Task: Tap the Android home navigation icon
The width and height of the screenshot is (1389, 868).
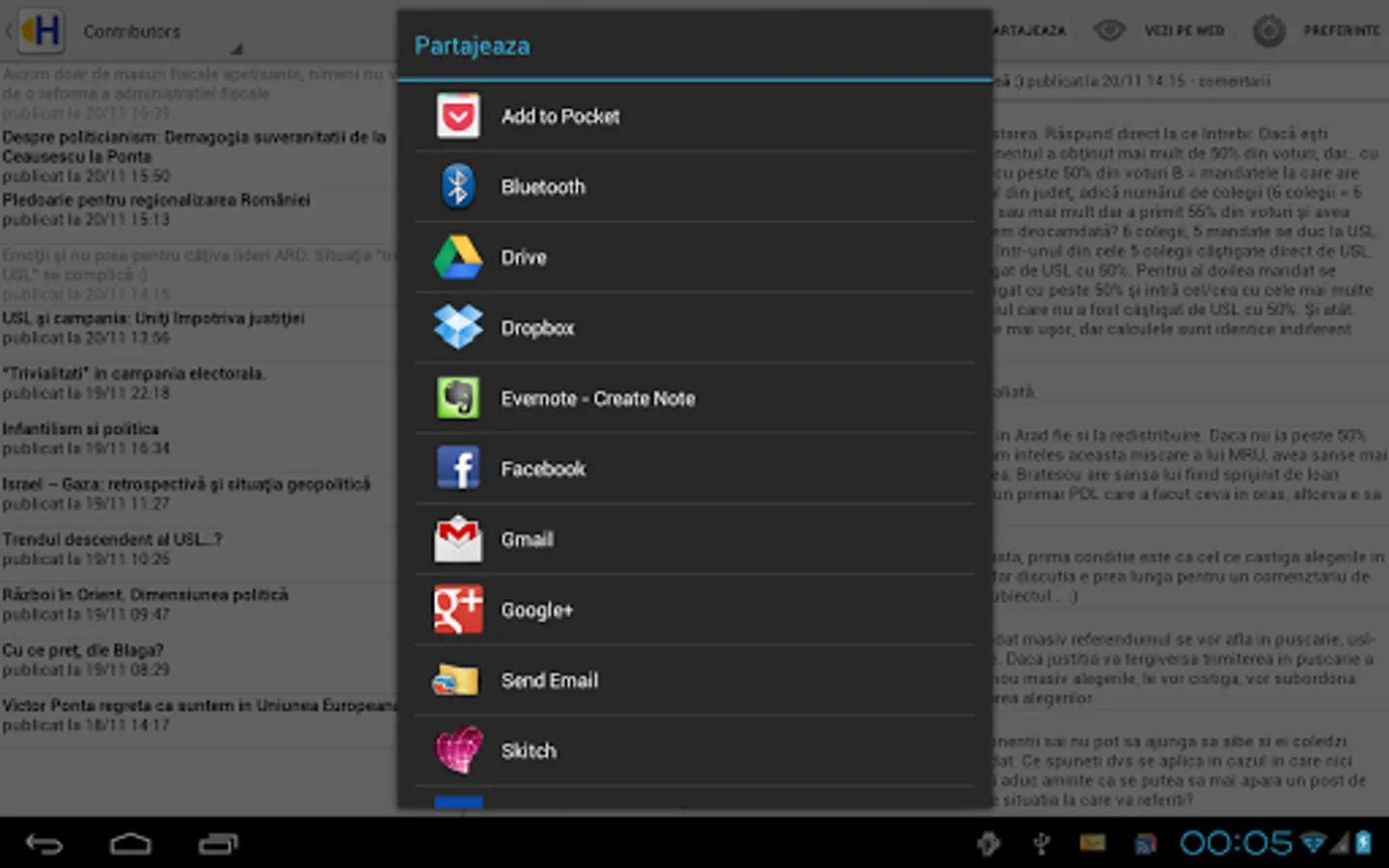Action: 130,844
